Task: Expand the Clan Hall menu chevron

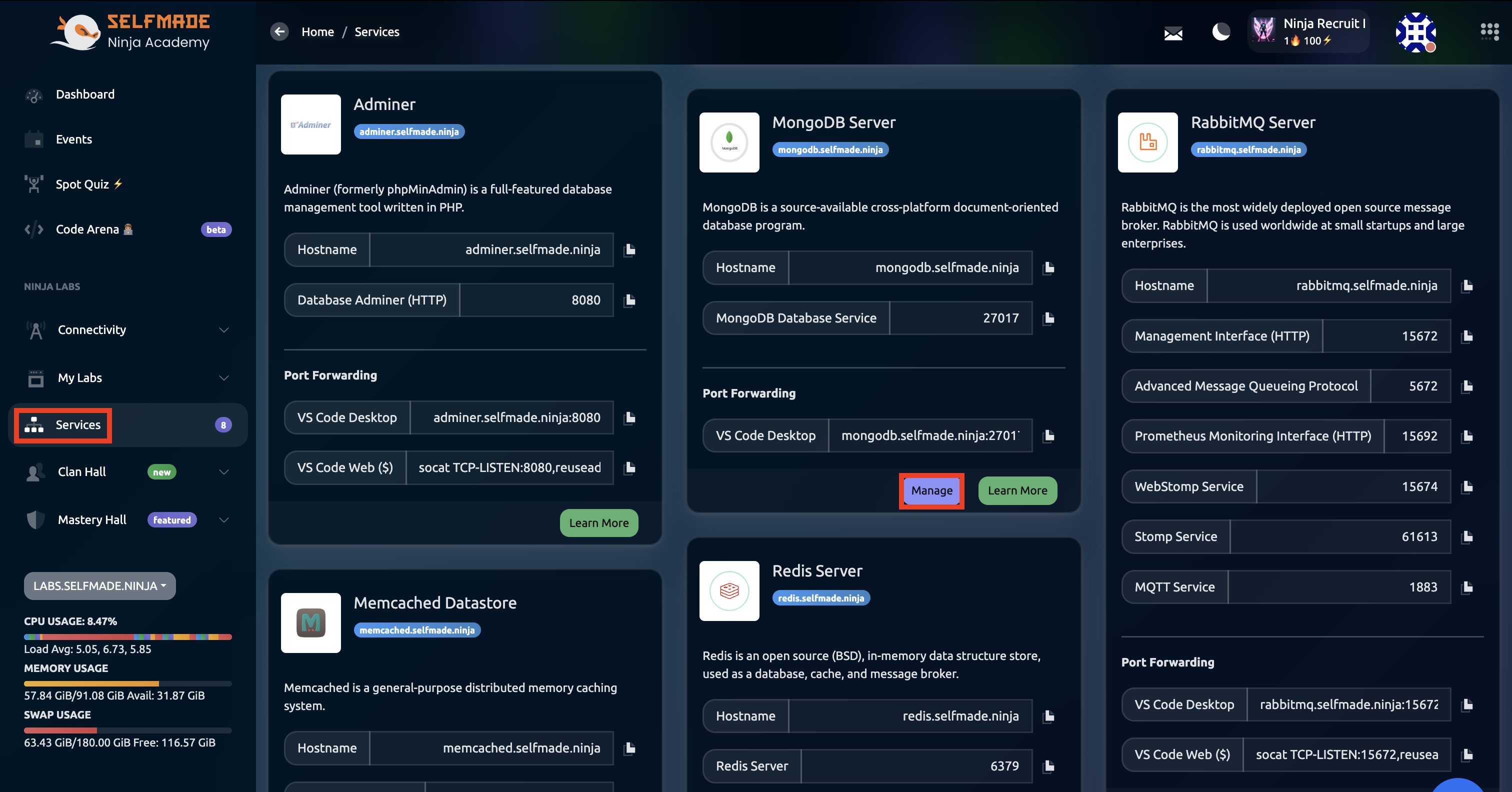Action: click(223, 472)
